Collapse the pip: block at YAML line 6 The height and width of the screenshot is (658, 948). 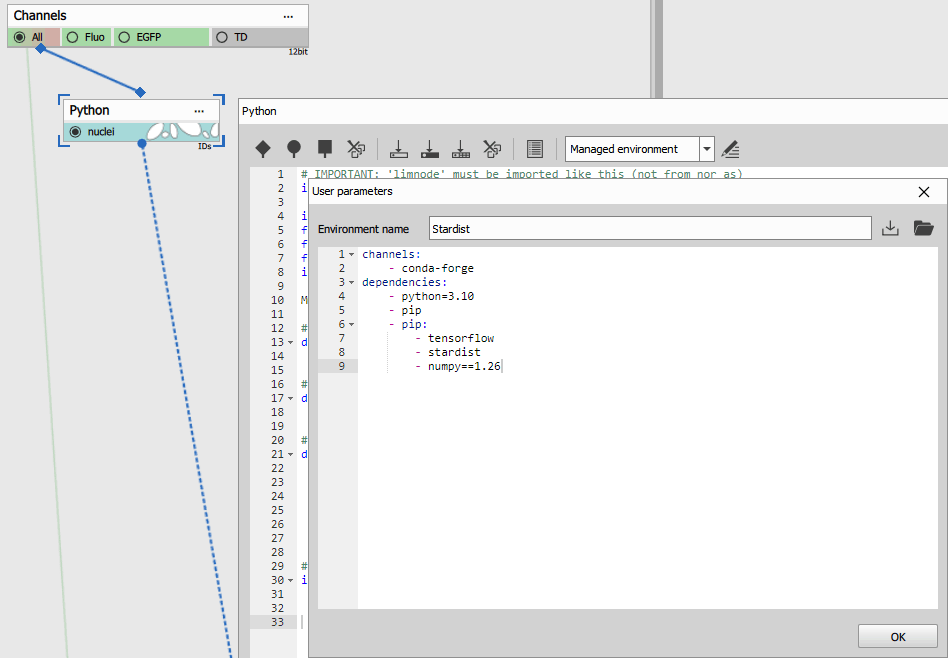click(x=351, y=325)
